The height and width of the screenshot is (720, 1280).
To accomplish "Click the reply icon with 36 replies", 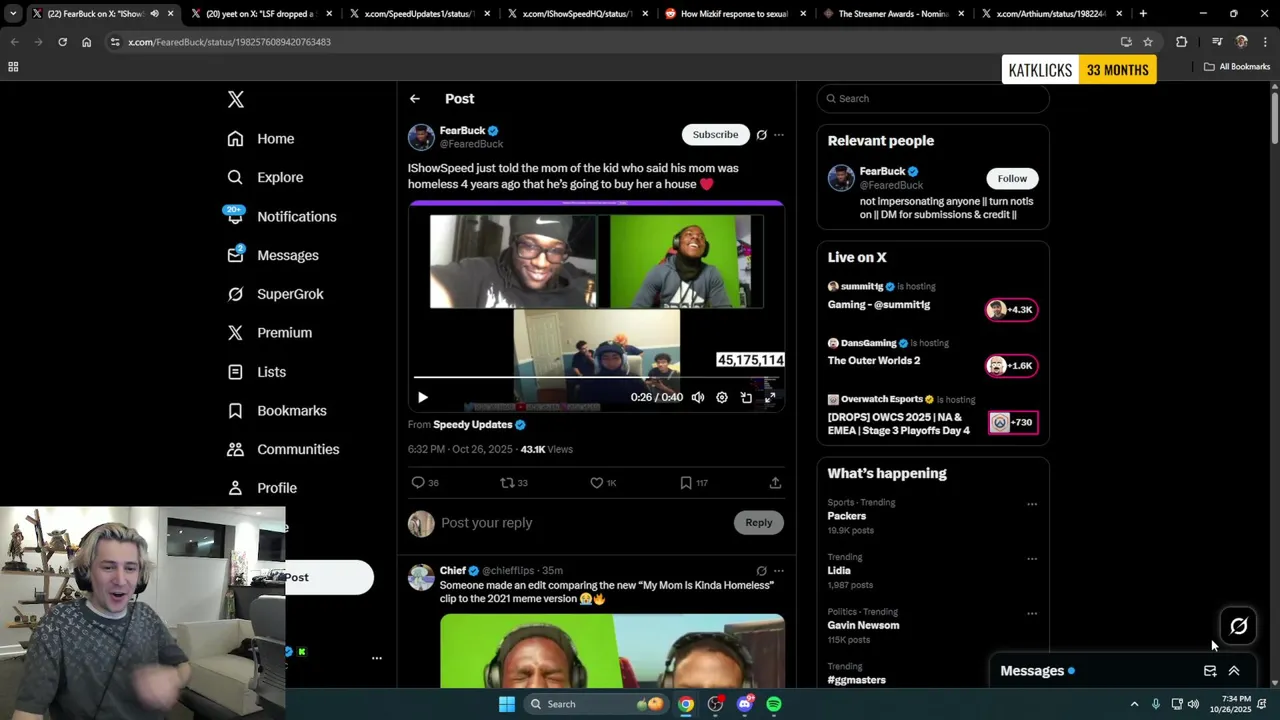I will pyautogui.click(x=425, y=483).
